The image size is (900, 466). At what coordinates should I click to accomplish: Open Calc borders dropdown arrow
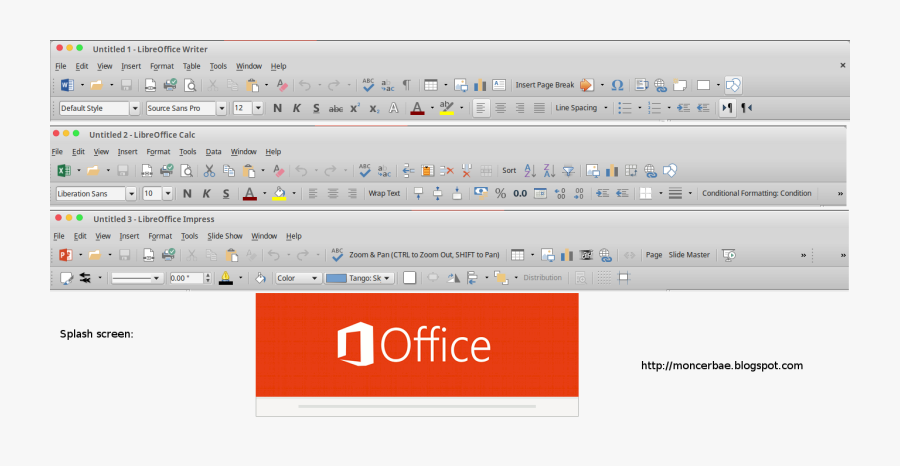pos(661,193)
